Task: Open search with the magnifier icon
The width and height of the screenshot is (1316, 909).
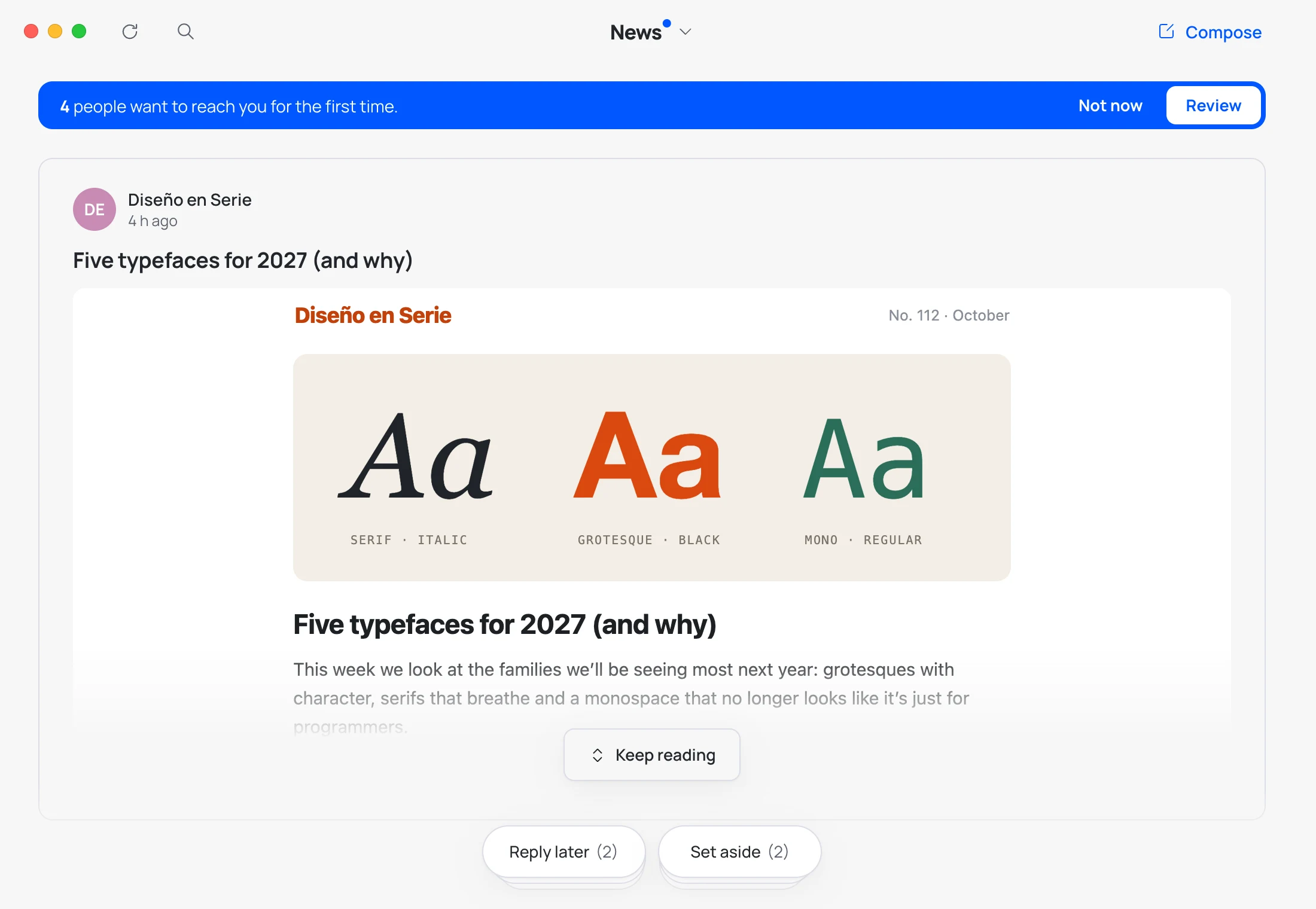Action: tap(185, 31)
